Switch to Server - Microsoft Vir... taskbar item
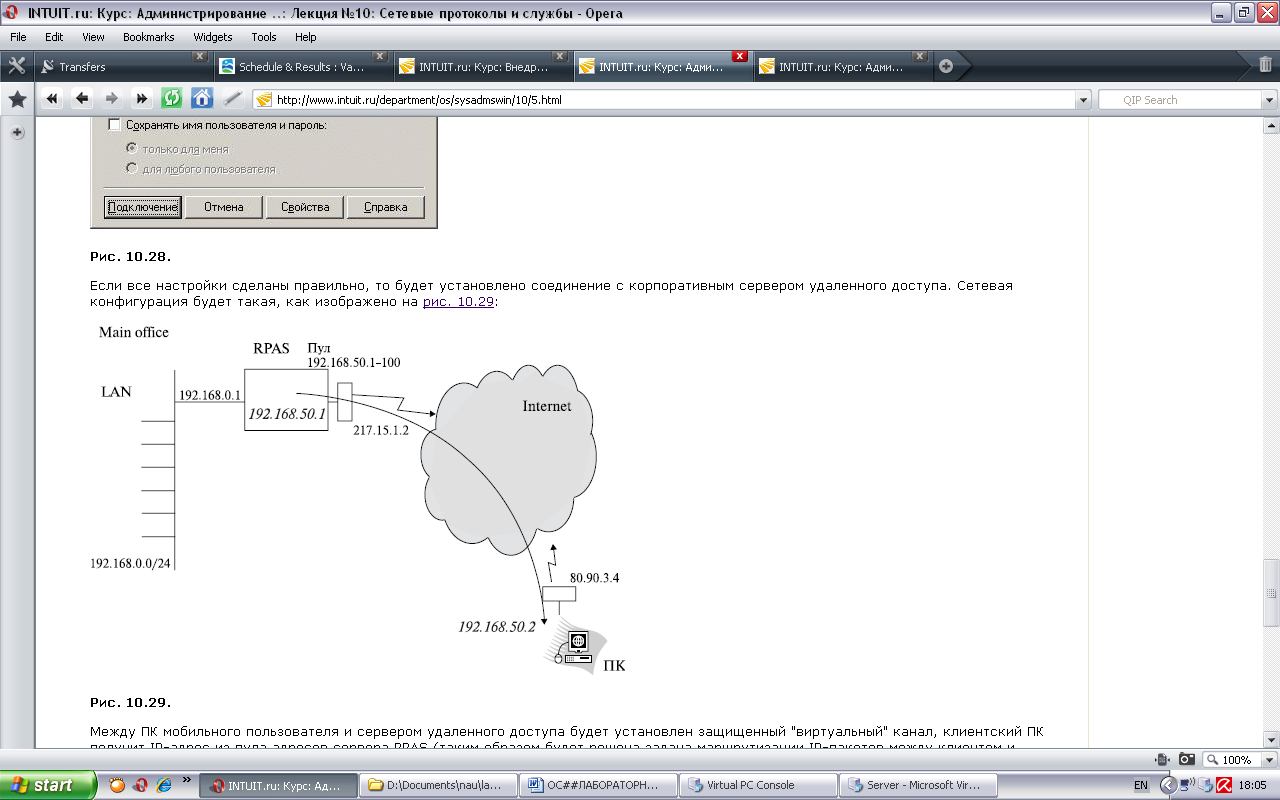The image size is (1280, 800). click(x=917, y=785)
